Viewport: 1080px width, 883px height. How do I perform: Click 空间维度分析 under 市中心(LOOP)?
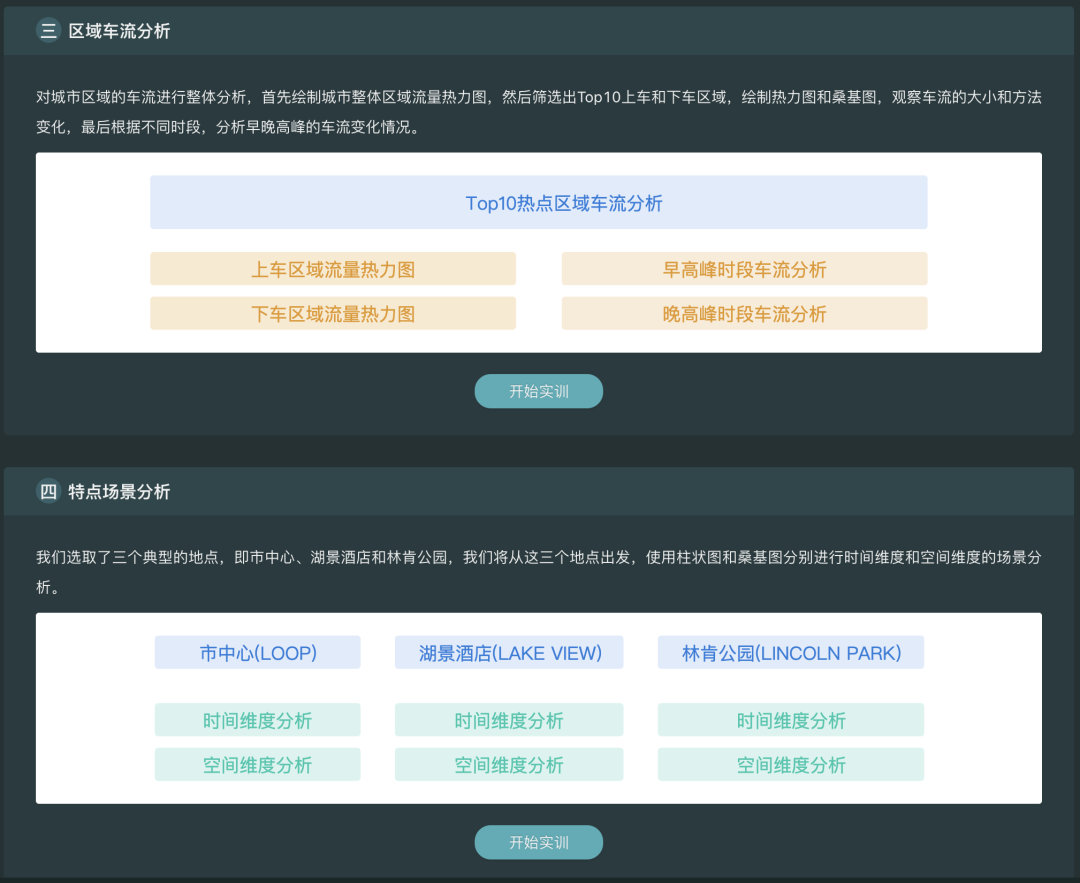click(258, 765)
